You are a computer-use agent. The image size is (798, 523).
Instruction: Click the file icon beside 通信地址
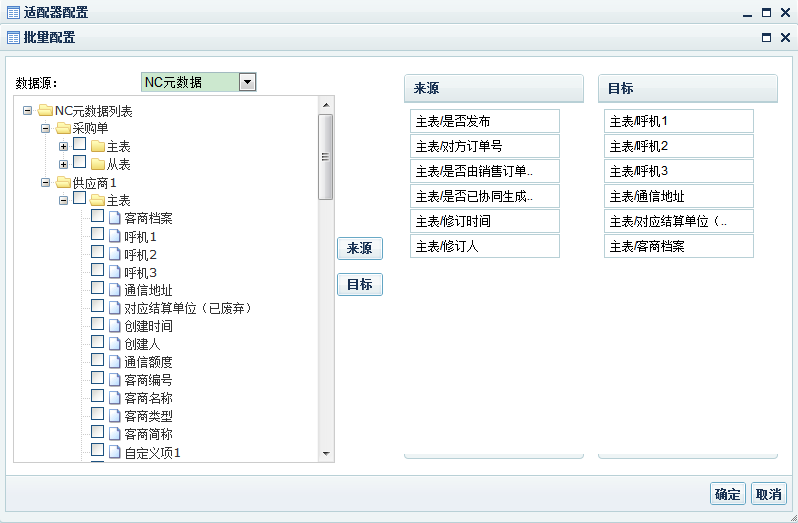(x=115, y=290)
